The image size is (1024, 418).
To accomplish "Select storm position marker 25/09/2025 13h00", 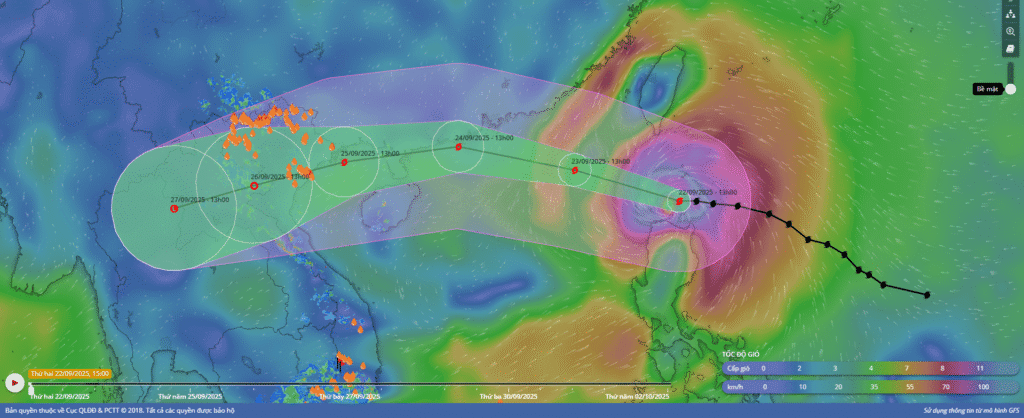I will click(x=344, y=162).
